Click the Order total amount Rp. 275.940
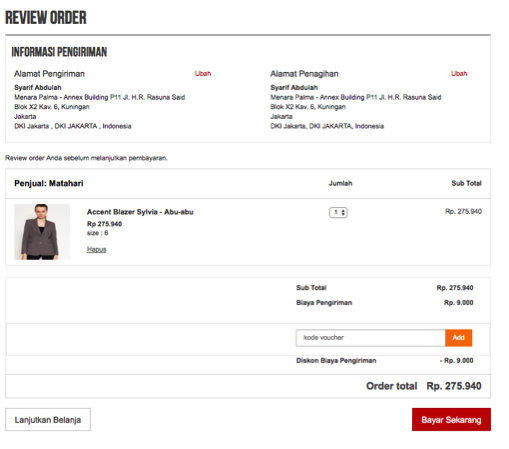 tap(454, 386)
